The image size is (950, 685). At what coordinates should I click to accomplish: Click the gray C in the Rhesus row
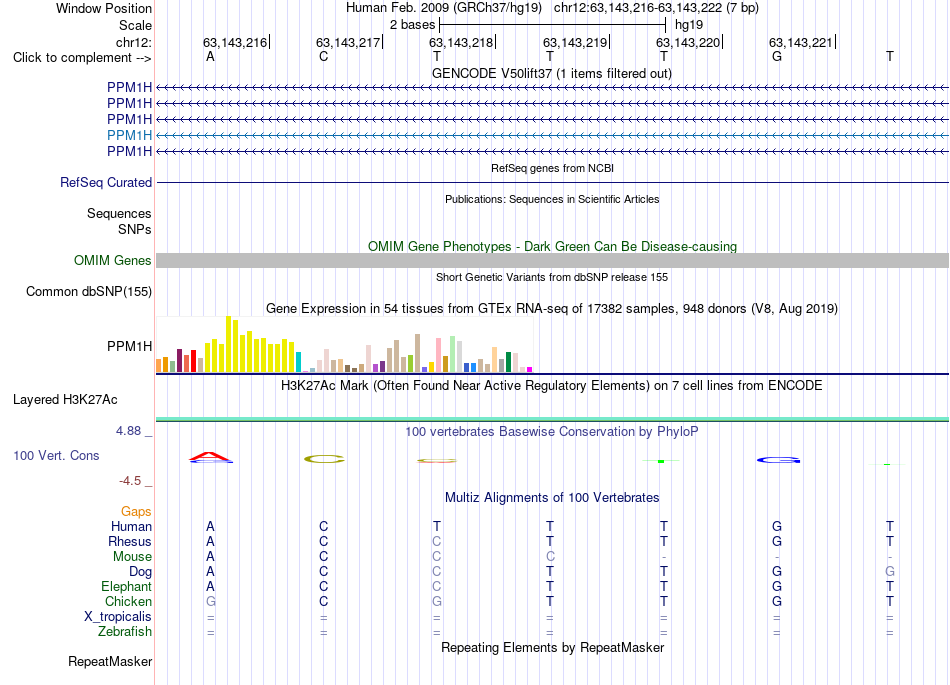point(437,541)
